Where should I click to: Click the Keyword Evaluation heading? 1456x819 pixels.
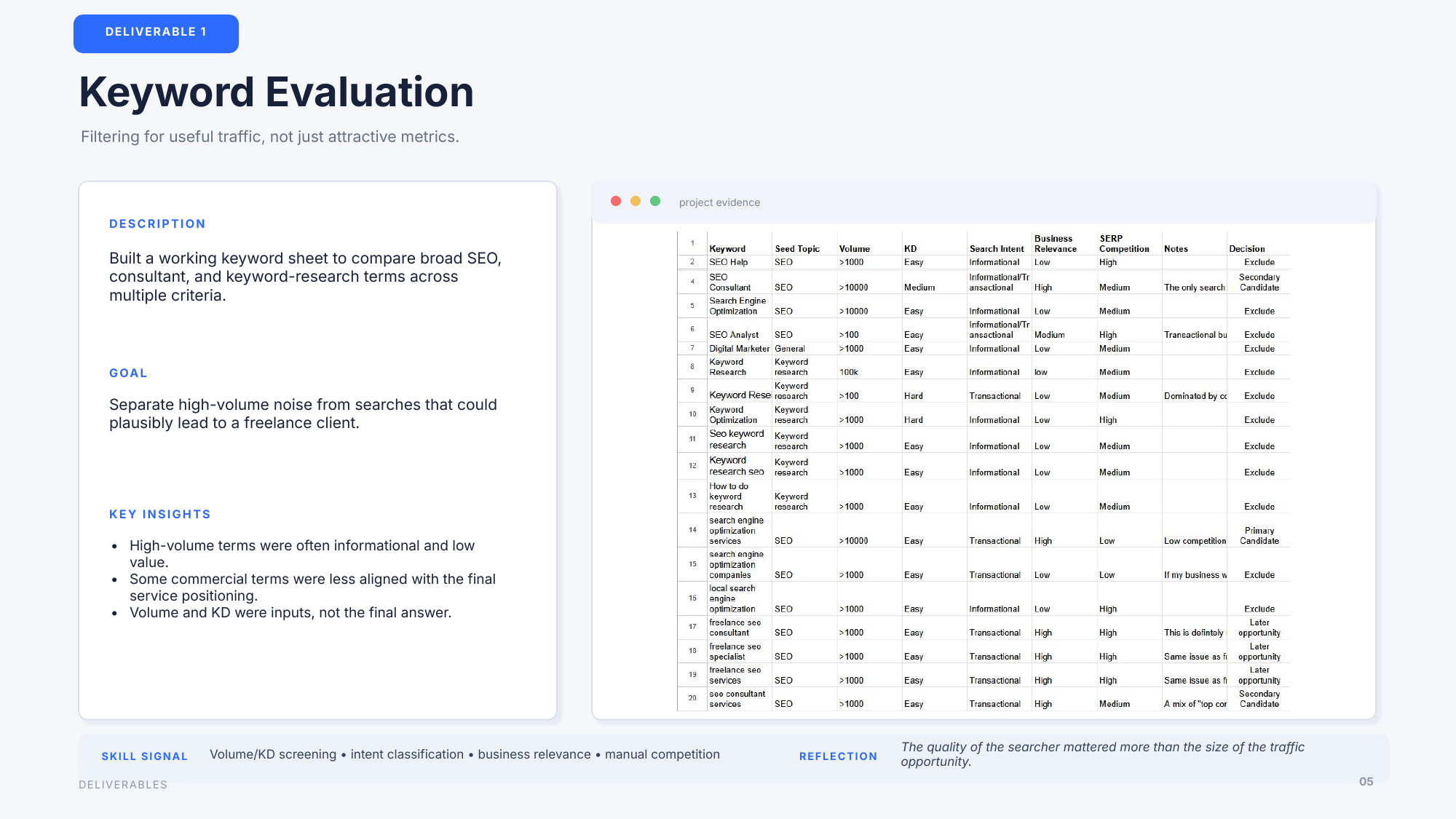pyautogui.click(x=276, y=92)
